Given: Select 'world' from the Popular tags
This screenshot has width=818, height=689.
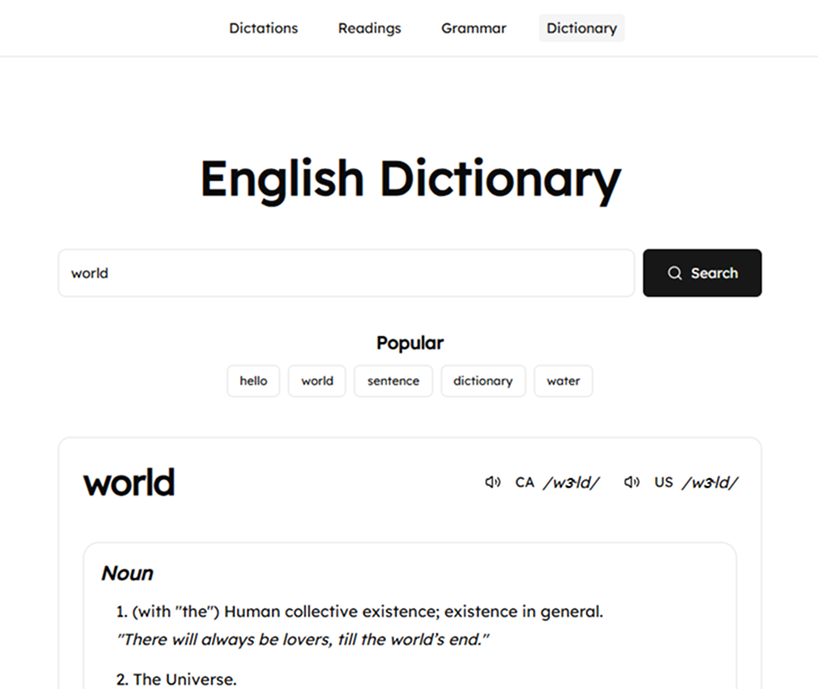Looking at the screenshot, I should (x=316, y=381).
